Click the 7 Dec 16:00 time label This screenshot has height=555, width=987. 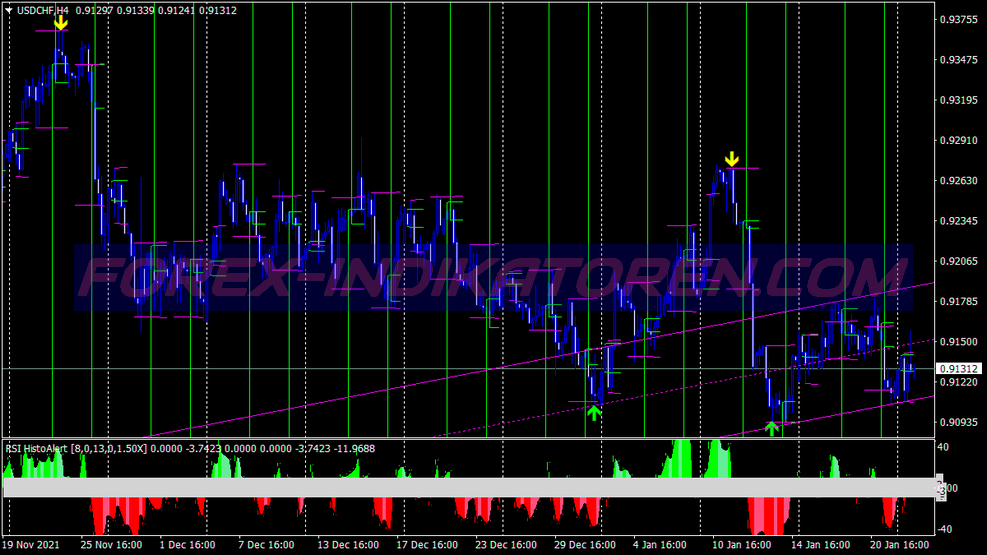[x=266, y=546]
